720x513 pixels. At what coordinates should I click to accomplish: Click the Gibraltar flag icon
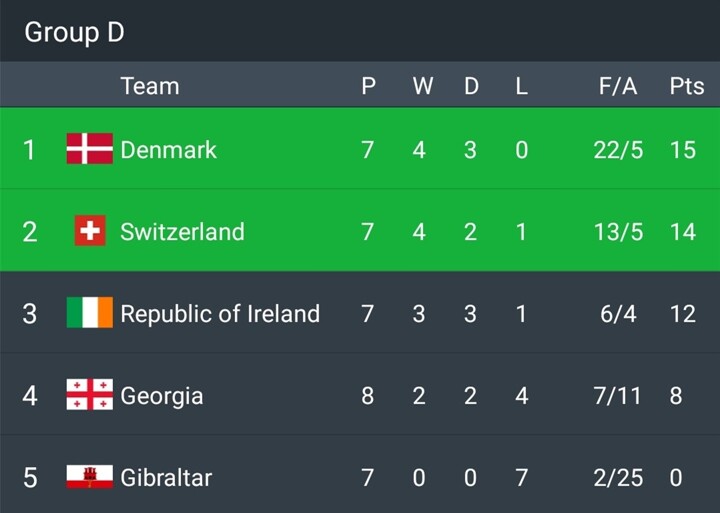pos(89,477)
